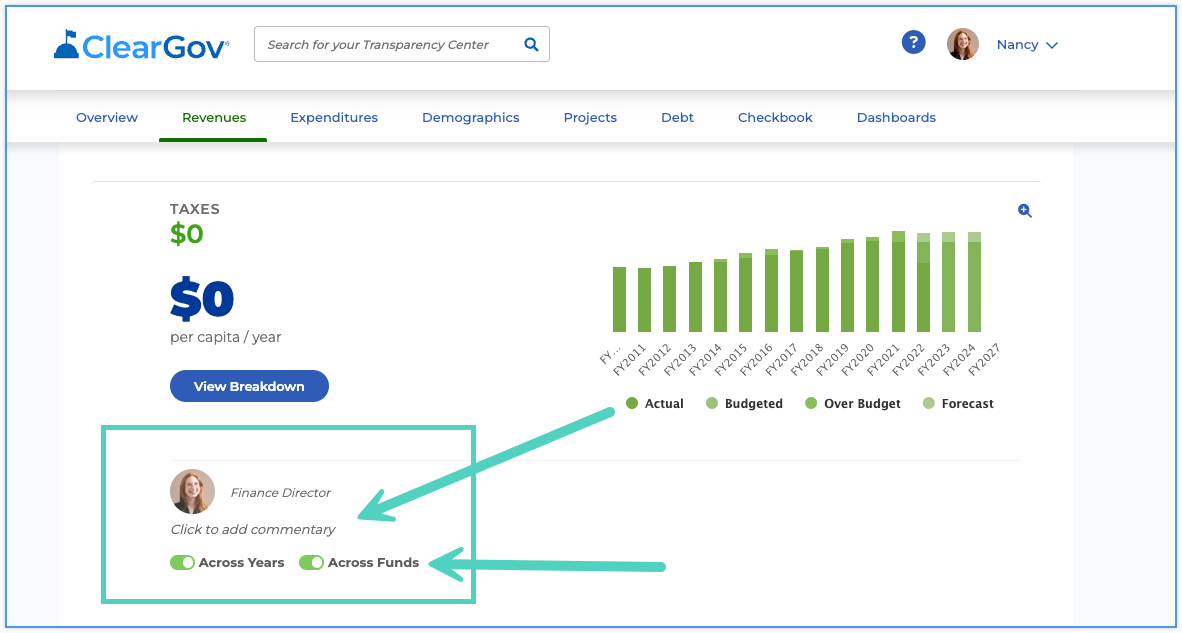
Task: Toggle the Forecast legend marker
Action: coord(929,403)
